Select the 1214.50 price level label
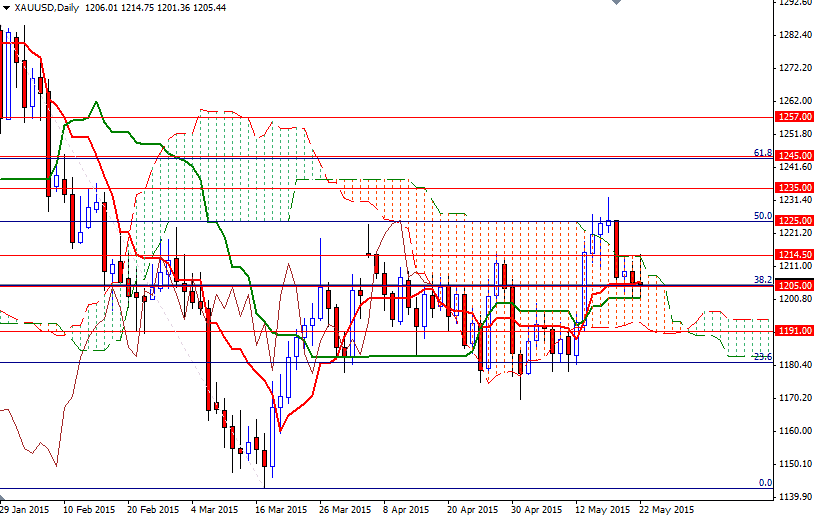 tap(795, 255)
